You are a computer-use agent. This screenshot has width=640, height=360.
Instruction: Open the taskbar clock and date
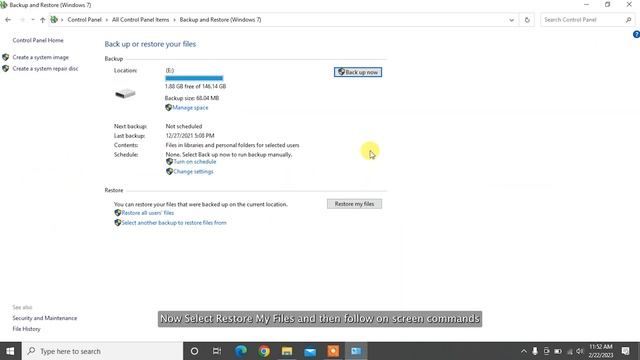pyautogui.click(x=600, y=351)
